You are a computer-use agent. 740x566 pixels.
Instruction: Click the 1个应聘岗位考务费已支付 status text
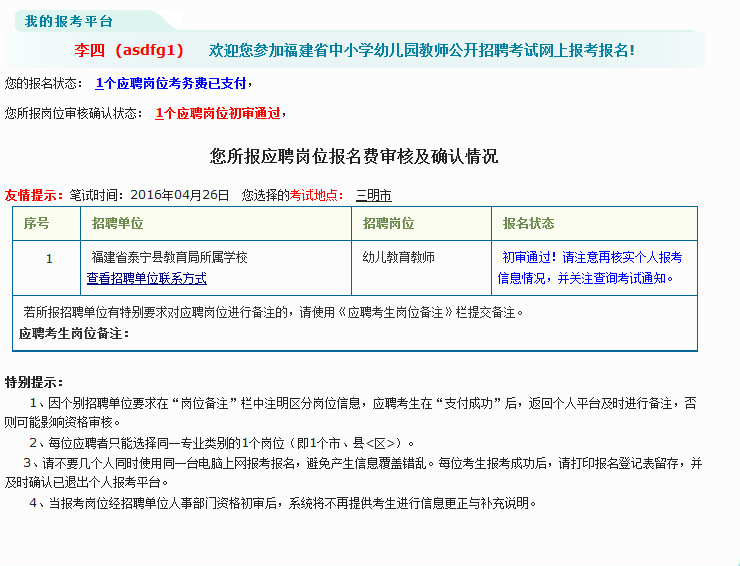point(170,83)
